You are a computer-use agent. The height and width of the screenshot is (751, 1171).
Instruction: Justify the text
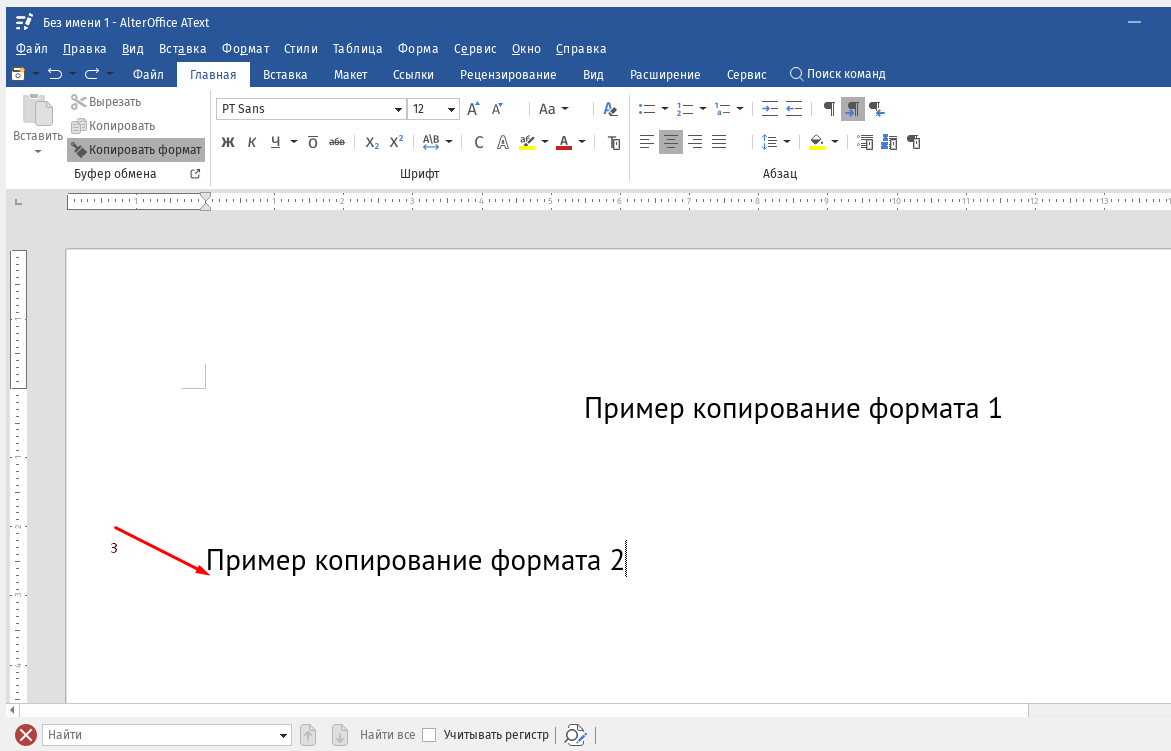tap(718, 142)
